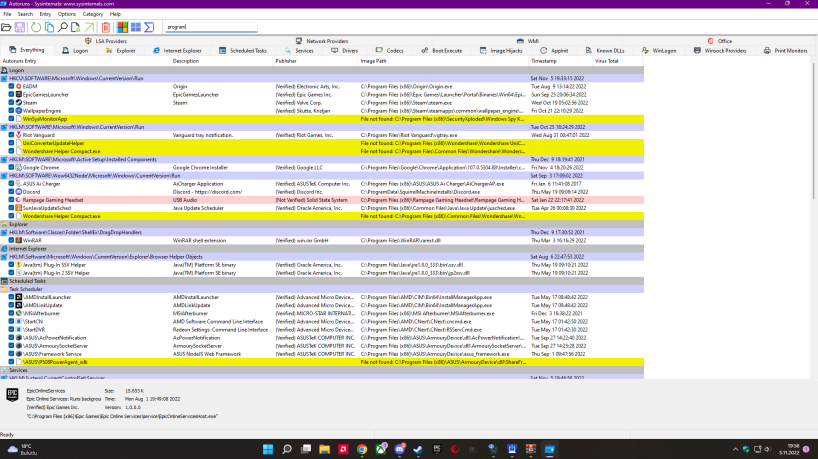818x459 pixels.
Task: Show hidden system tray icons chevron
Action: tap(736, 449)
